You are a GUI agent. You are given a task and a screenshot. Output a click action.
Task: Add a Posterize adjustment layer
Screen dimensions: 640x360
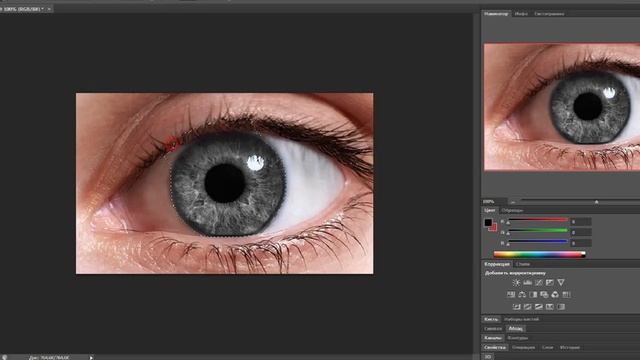point(527,307)
